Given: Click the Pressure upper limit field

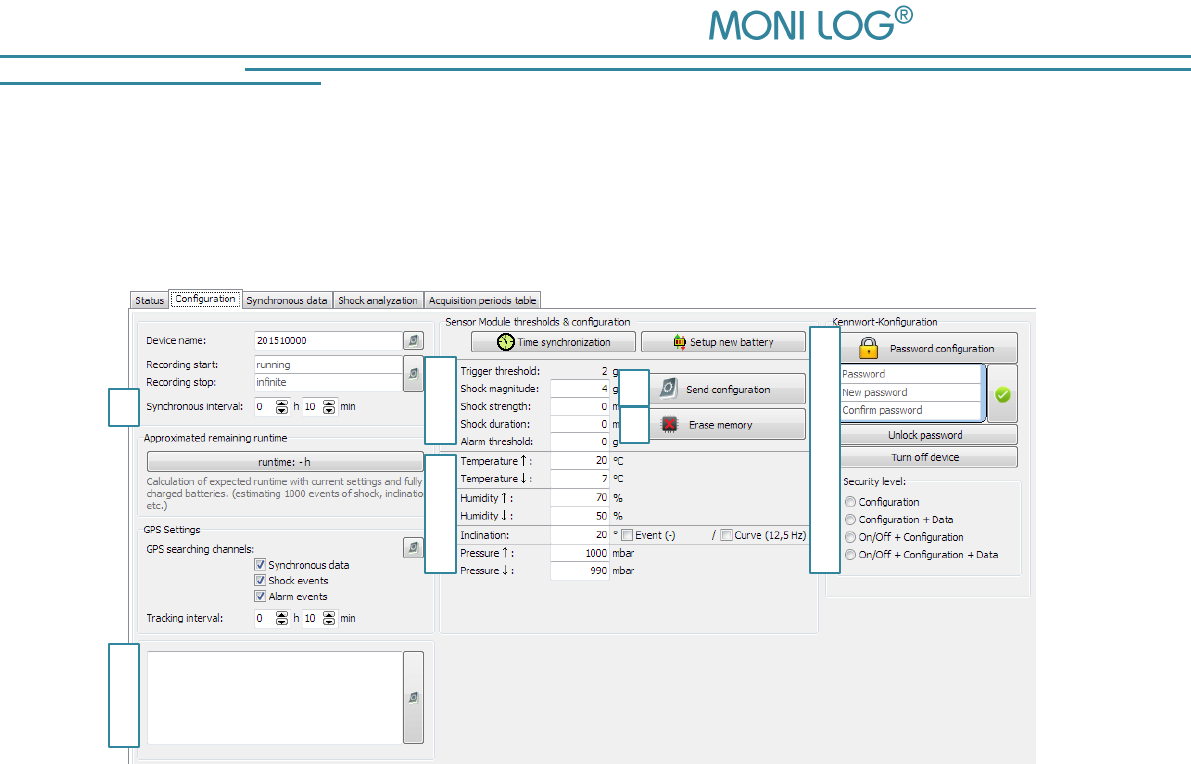Looking at the screenshot, I should pos(580,553).
